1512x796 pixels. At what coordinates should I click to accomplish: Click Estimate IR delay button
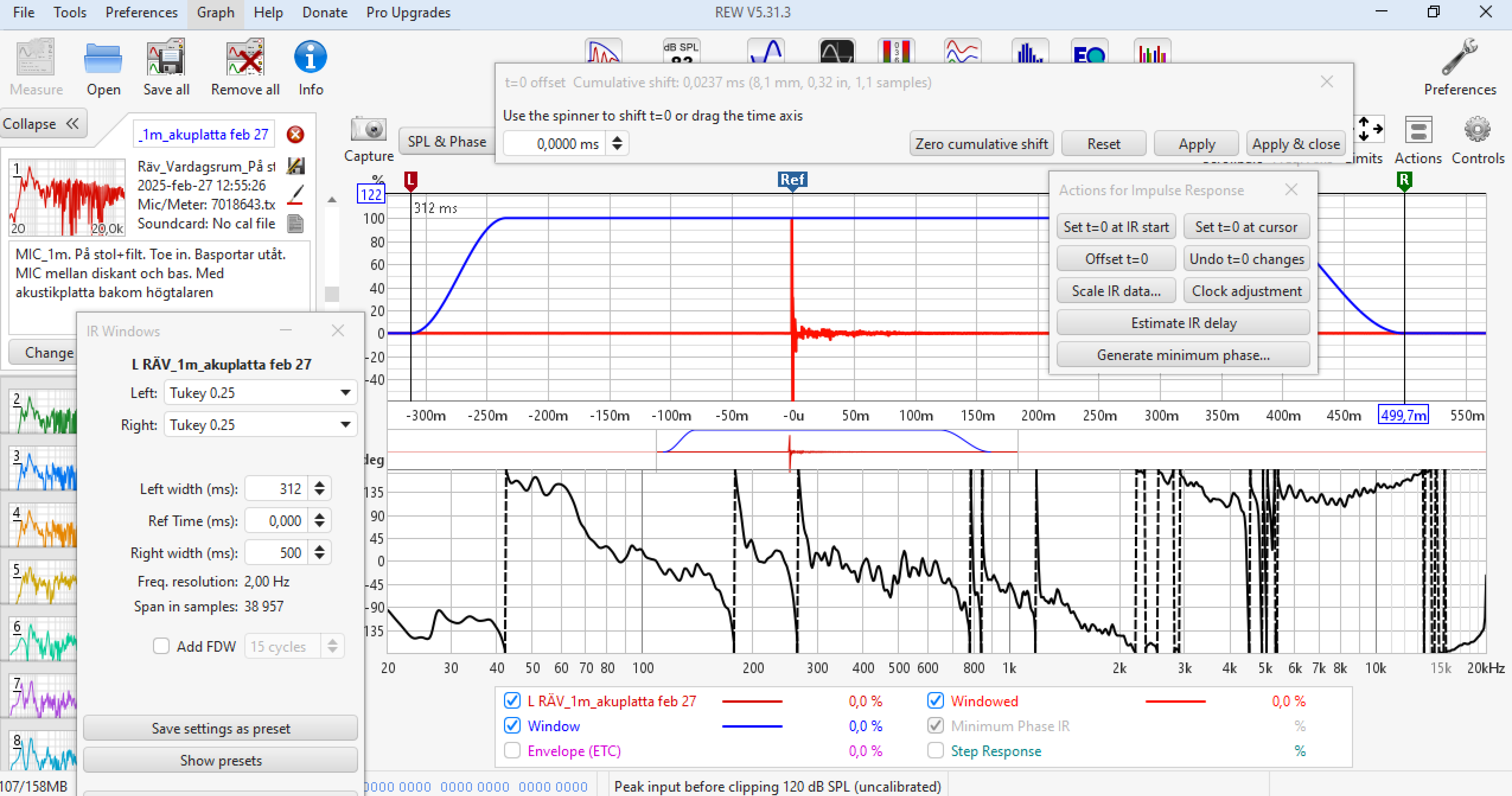(x=1183, y=323)
